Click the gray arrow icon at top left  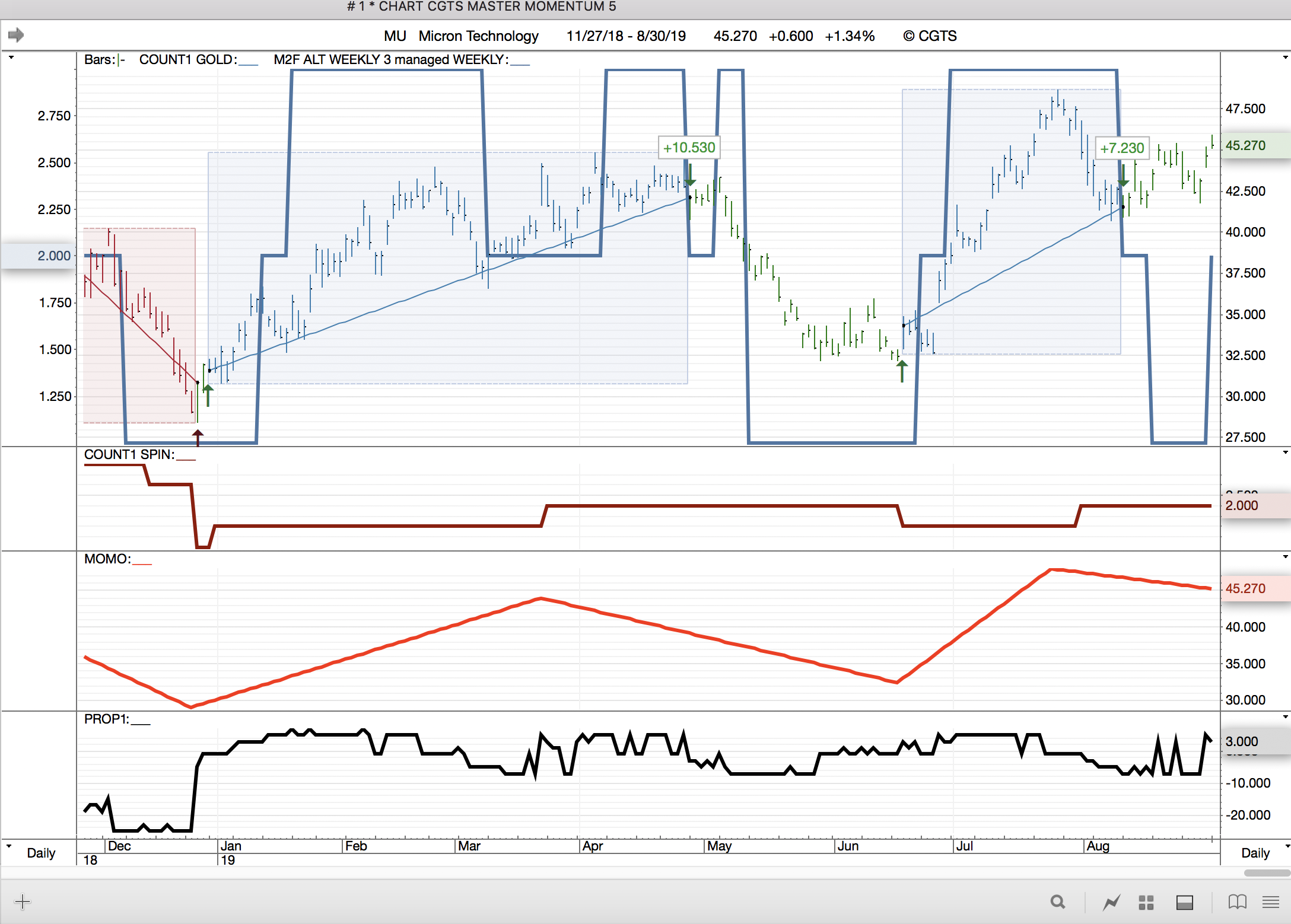pyautogui.click(x=16, y=35)
